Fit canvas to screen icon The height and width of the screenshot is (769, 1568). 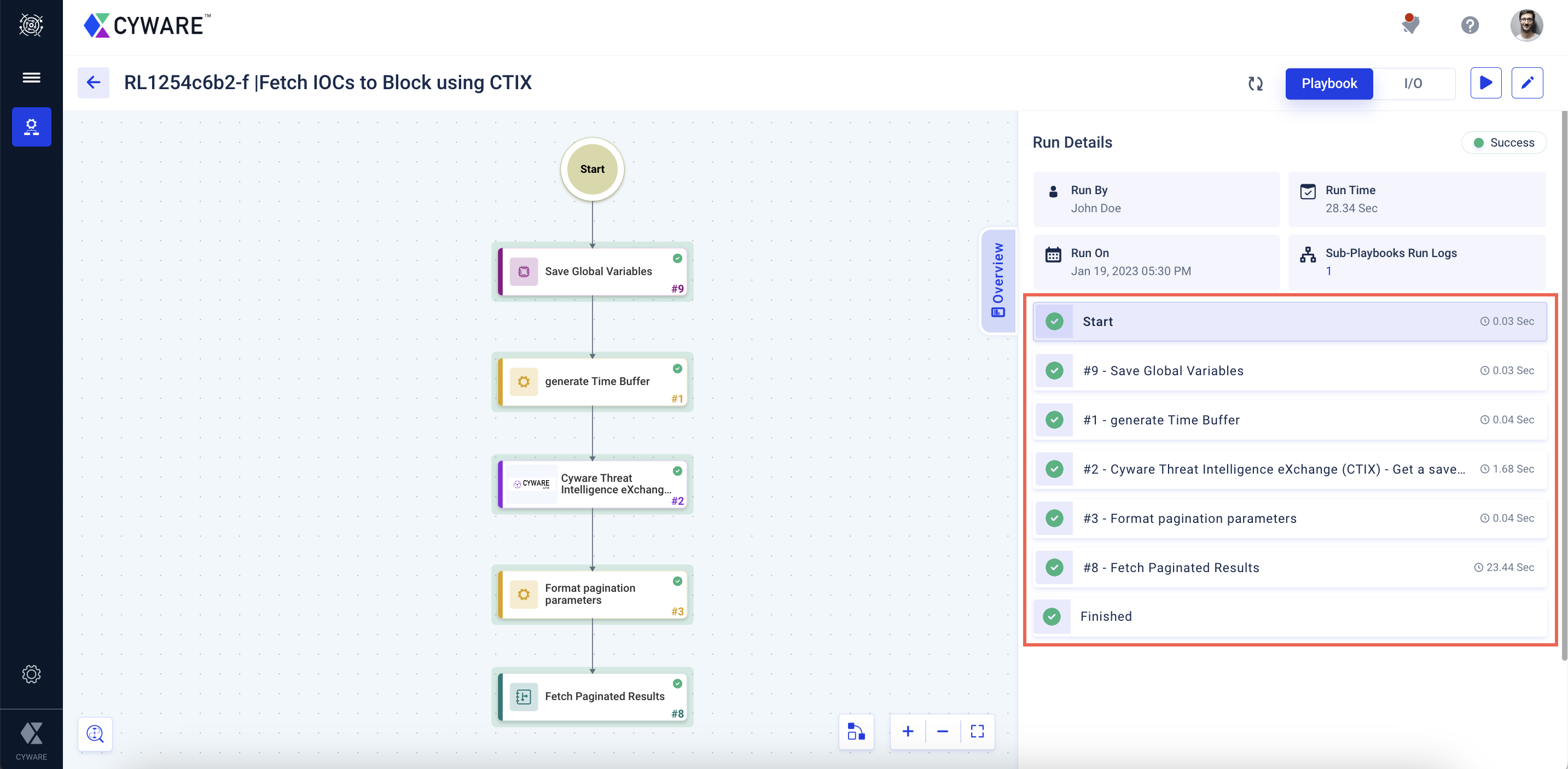point(977,731)
